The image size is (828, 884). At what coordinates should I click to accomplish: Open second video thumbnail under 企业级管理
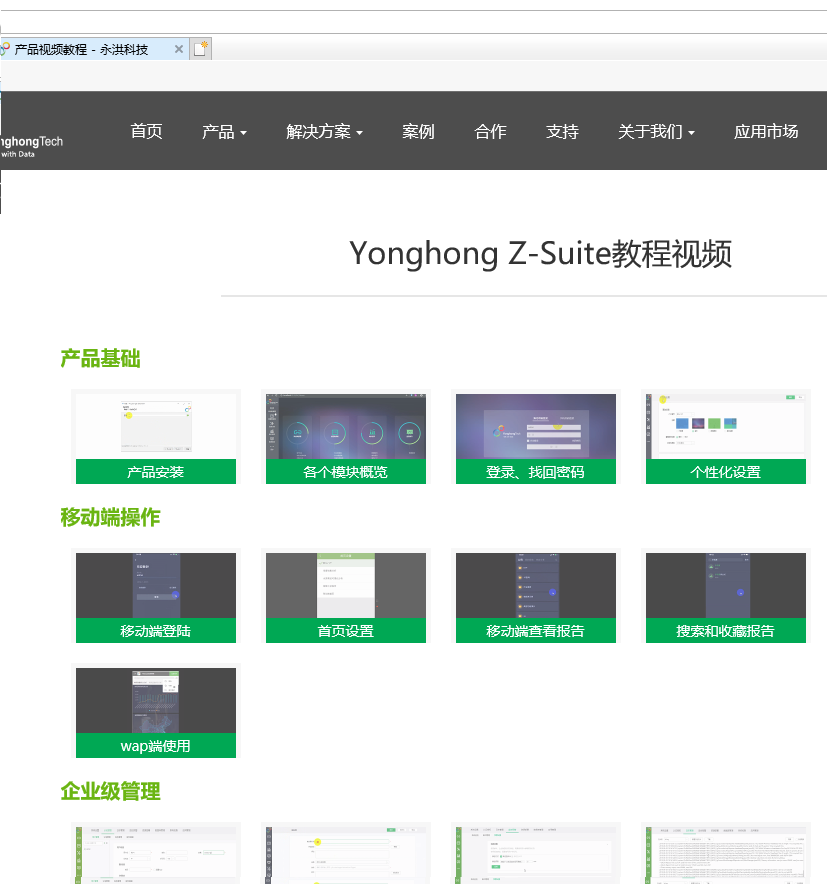click(x=346, y=855)
